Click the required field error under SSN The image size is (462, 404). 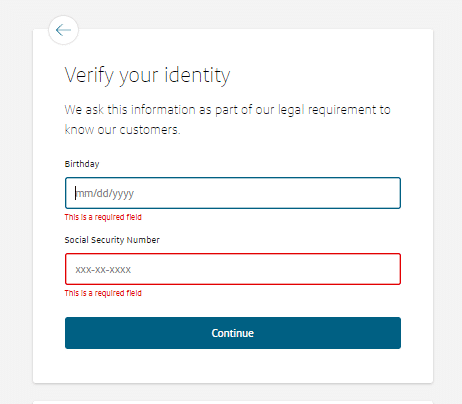[103, 293]
